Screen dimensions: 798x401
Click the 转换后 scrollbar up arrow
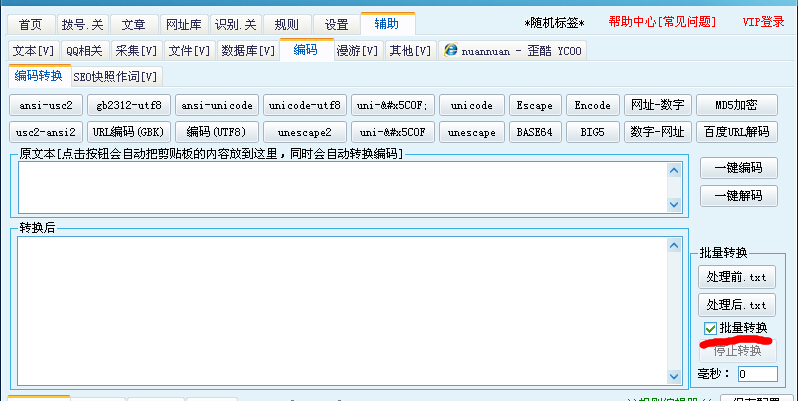(674, 246)
